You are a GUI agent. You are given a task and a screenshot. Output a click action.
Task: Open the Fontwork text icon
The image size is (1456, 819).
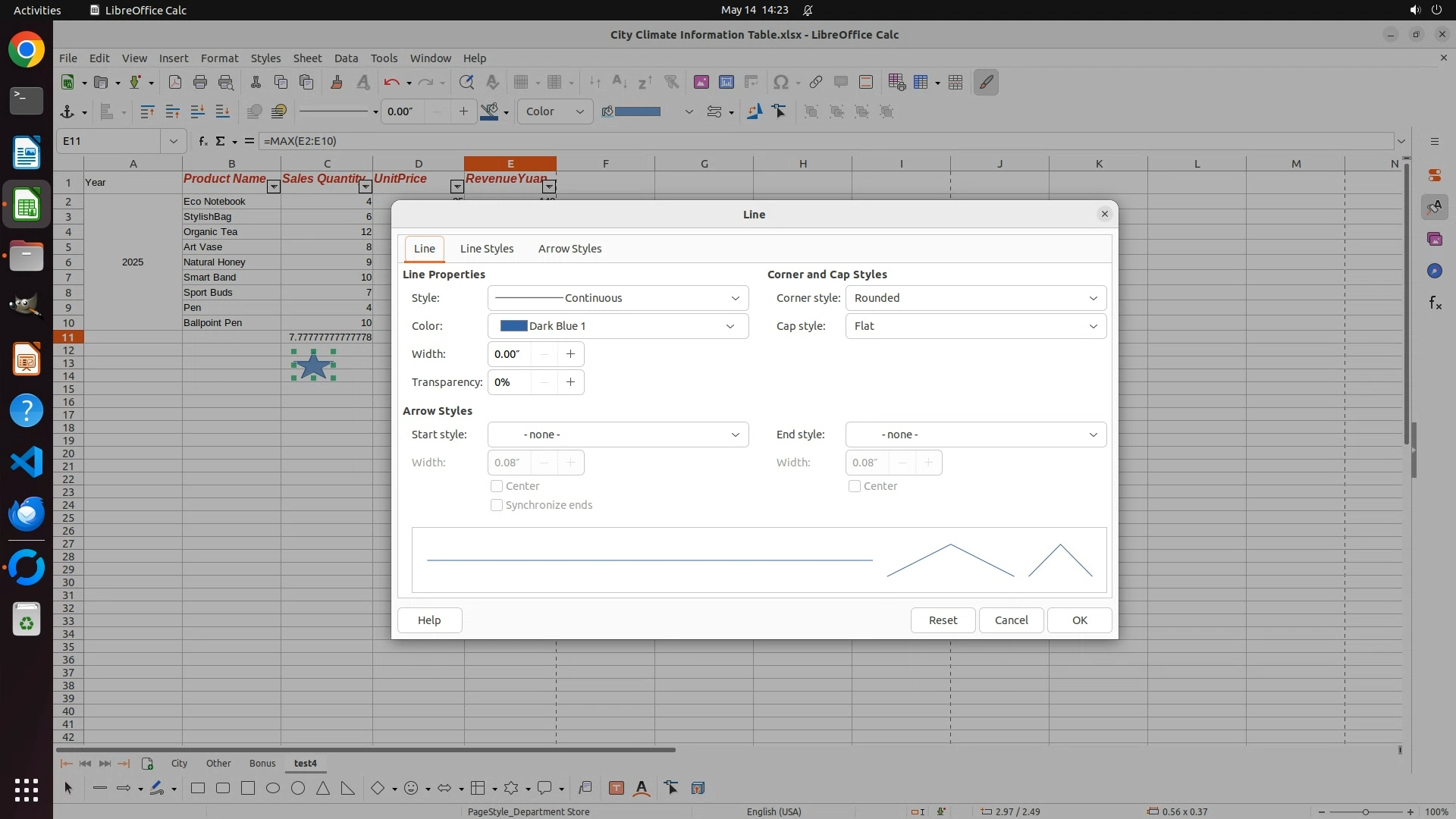coord(642,789)
